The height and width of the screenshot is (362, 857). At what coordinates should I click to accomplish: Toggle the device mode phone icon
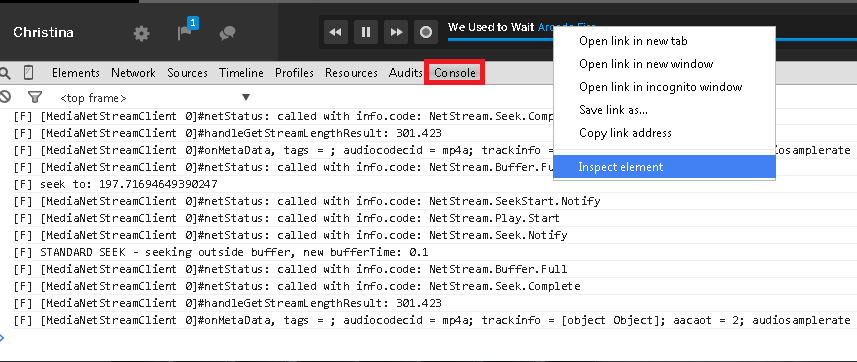pyautogui.click(x=28, y=73)
